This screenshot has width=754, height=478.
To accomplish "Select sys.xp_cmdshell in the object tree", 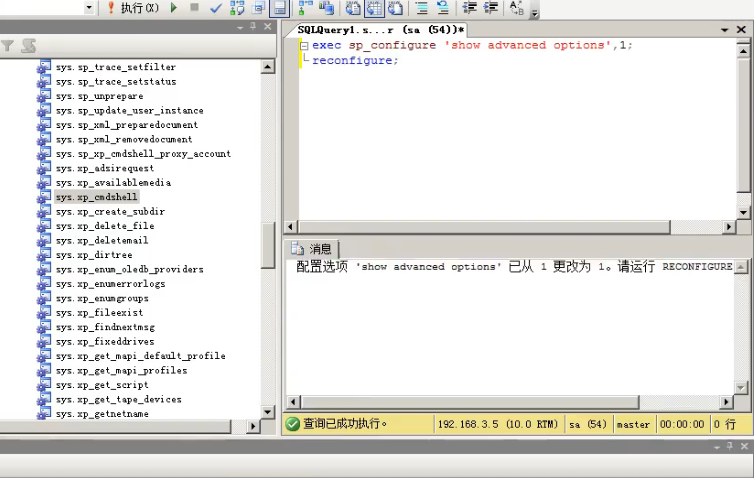I will (x=97, y=197).
